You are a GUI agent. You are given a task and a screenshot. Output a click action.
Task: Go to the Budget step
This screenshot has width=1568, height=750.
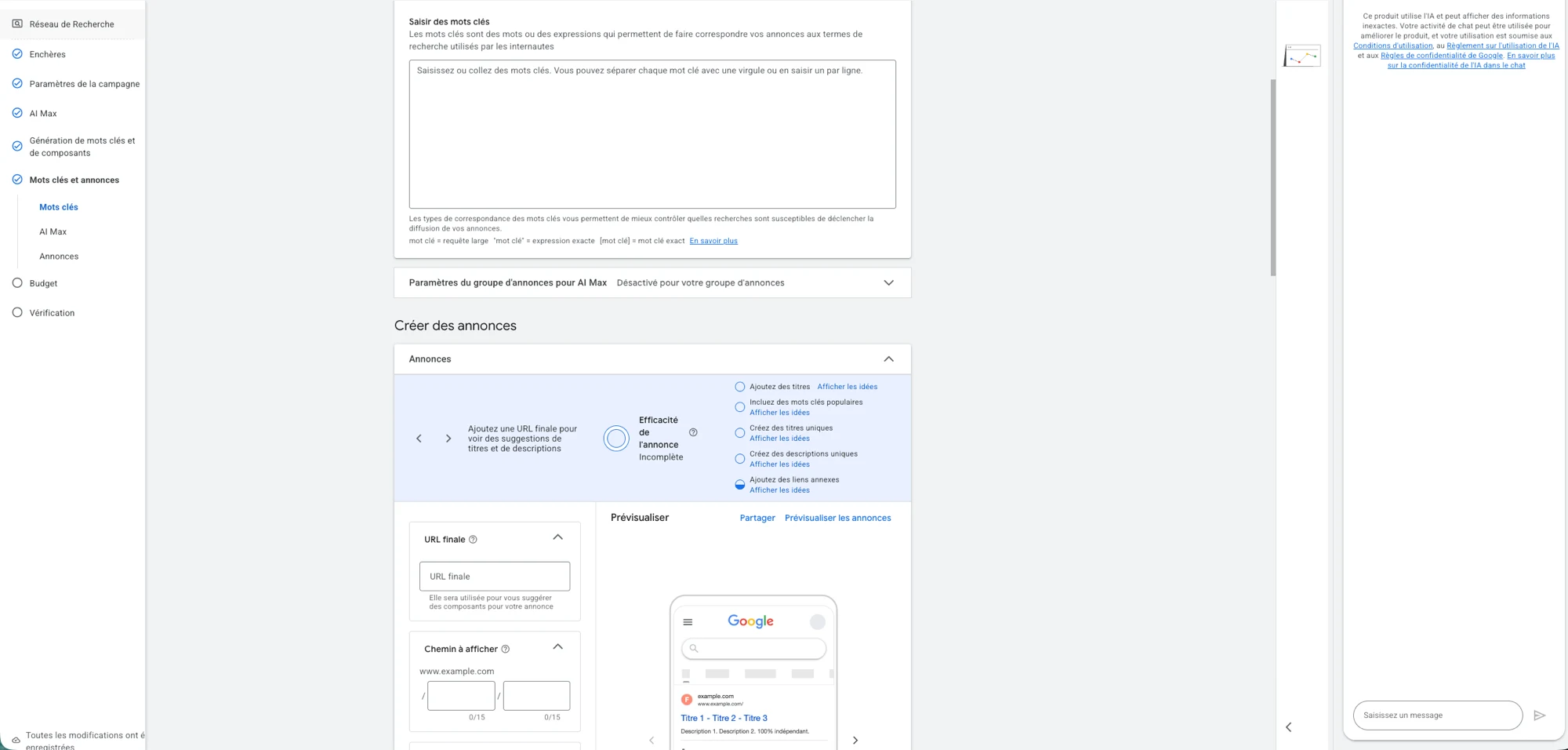43,283
